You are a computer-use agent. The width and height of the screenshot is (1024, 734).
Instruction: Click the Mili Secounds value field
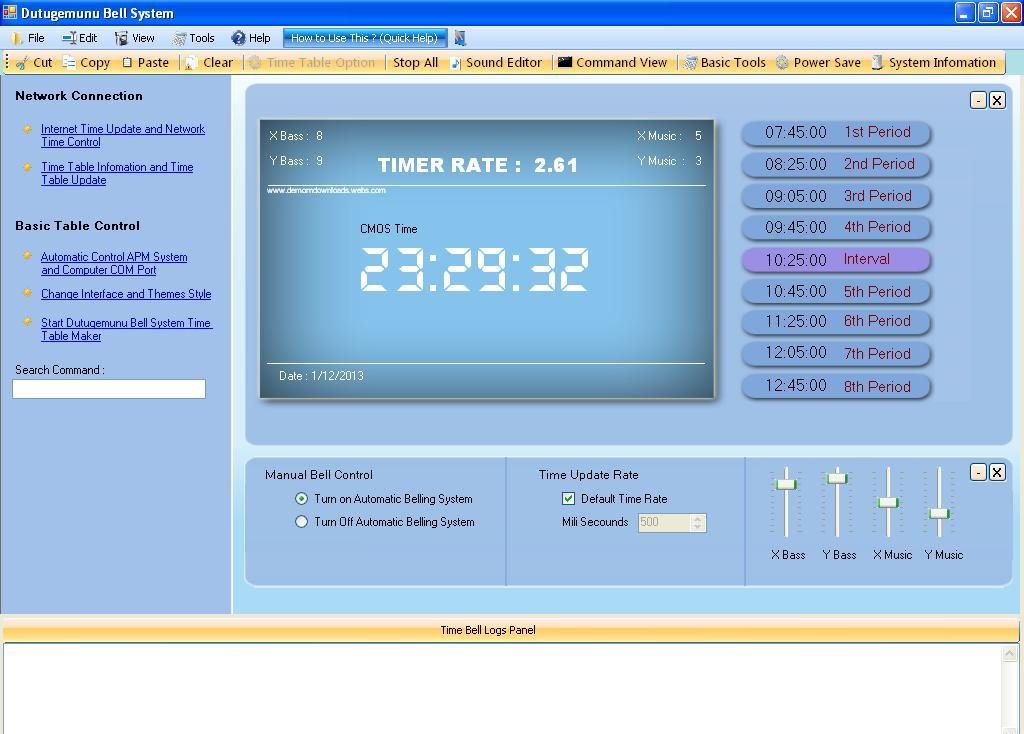[x=664, y=522]
